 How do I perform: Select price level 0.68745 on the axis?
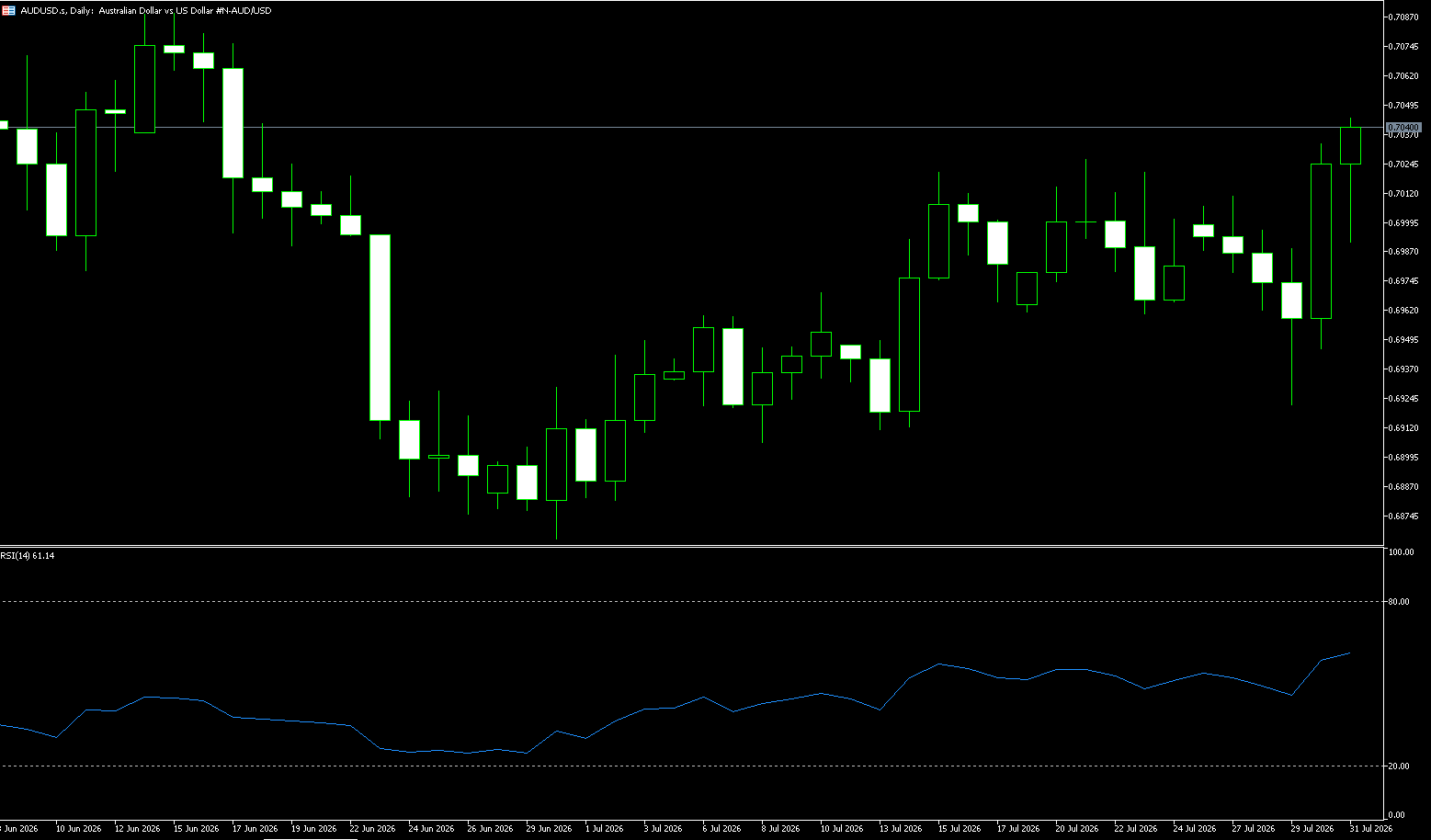pyautogui.click(x=1404, y=516)
